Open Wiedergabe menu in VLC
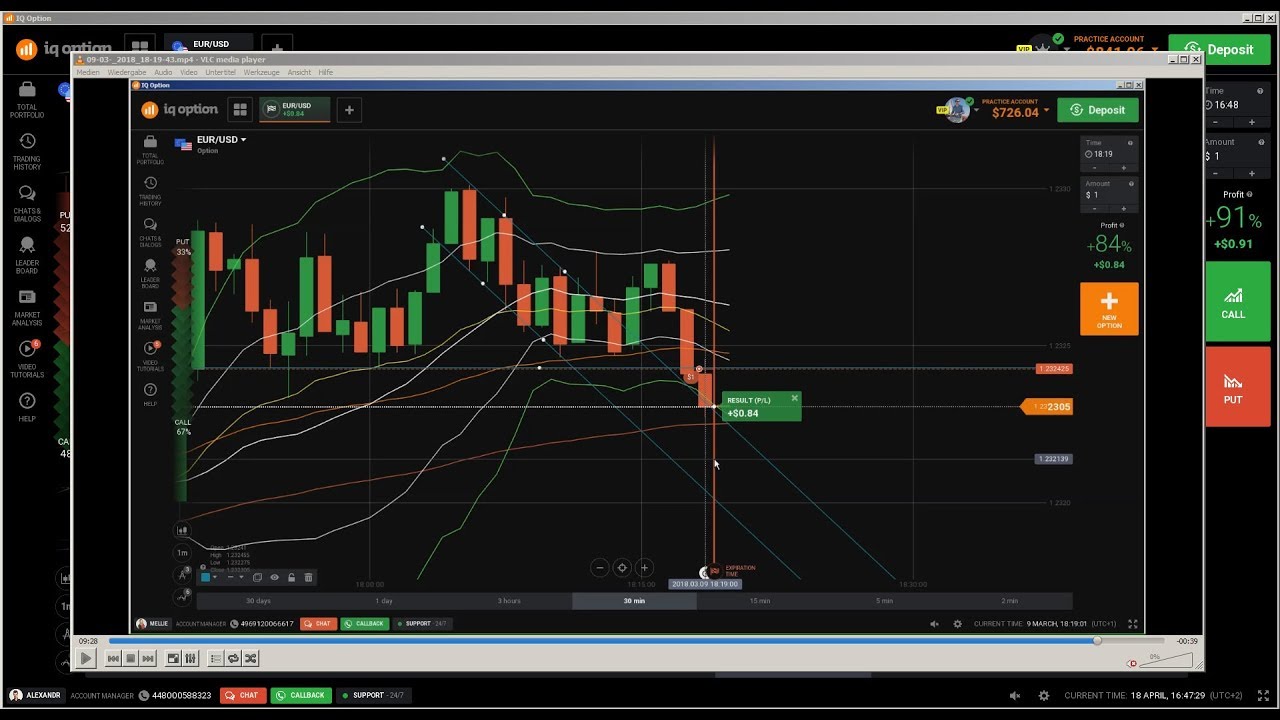The image size is (1280, 720). point(127,72)
